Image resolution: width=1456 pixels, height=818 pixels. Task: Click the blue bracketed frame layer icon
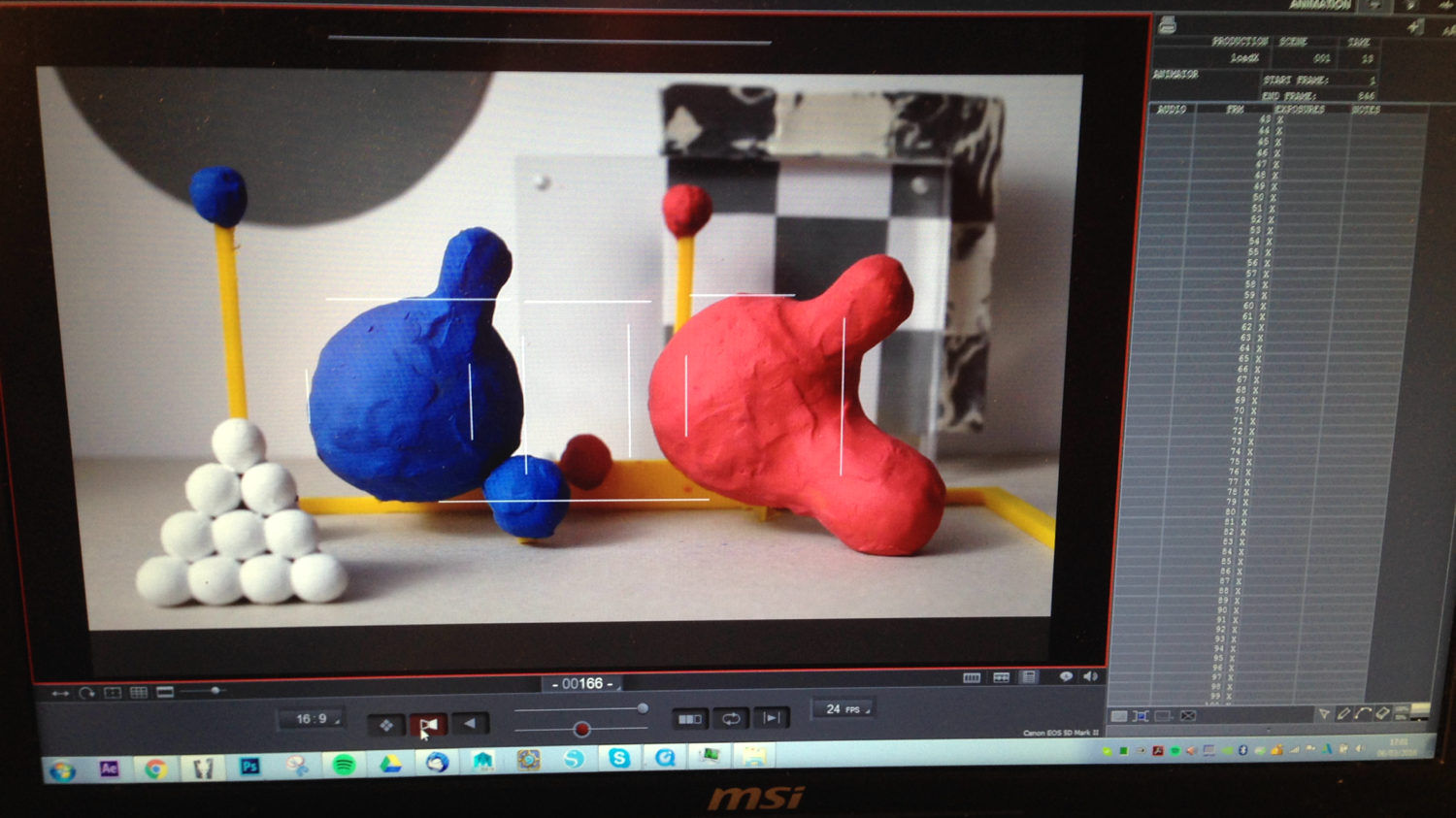(x=1141, y=716)
